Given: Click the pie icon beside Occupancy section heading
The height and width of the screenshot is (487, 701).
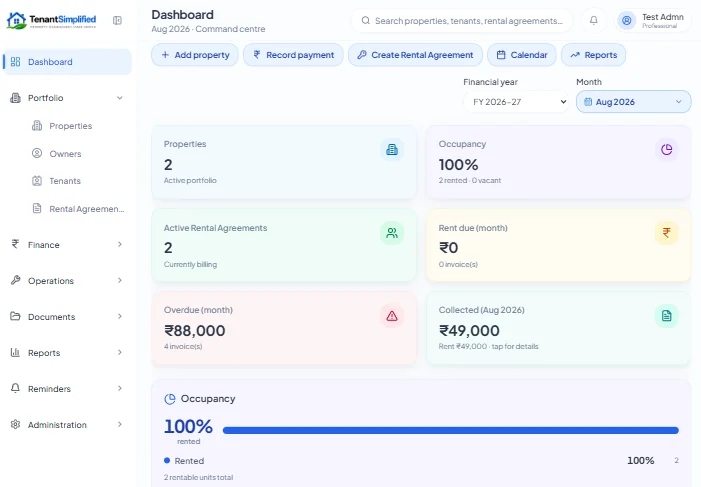Looking at the screenshot, I should [170, 399].
